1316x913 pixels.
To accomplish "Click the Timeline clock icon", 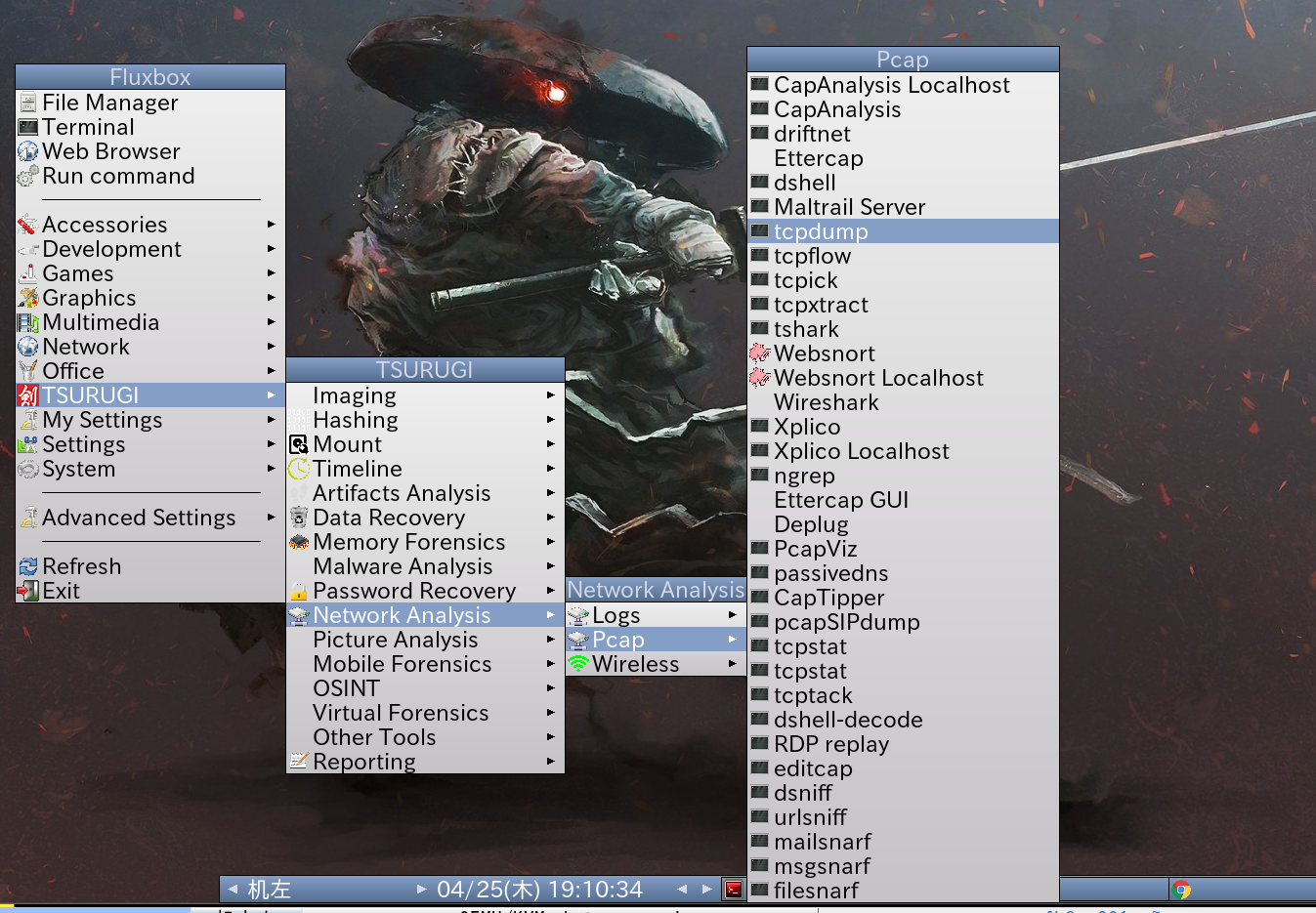I will [x=299, y=469].
